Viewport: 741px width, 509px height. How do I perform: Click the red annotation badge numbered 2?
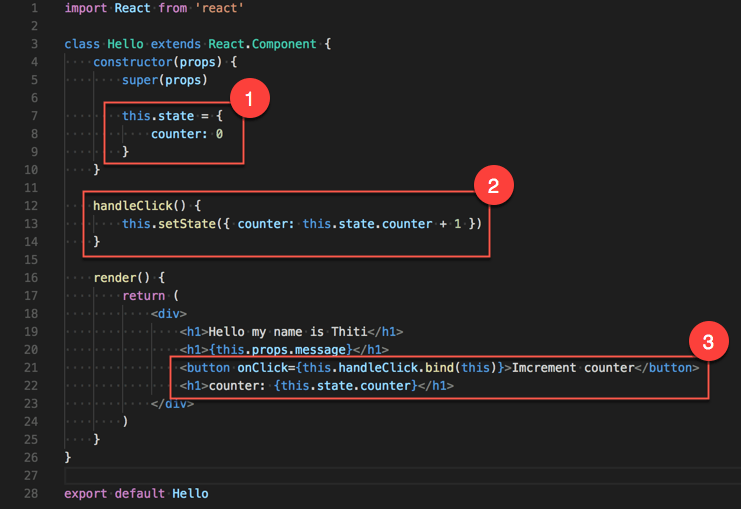[x=492, y=186]
